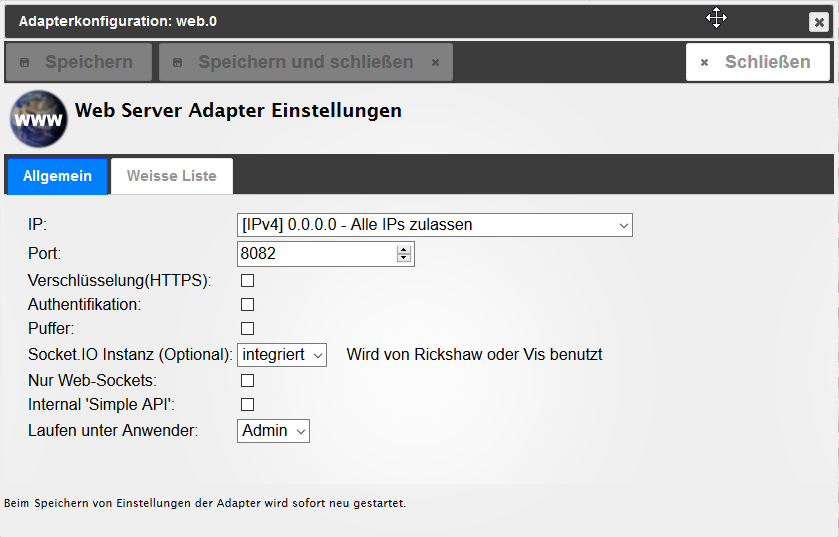This screenshot has width=839, height=537.
Task: Close the Adapterkonfiguration dialog with the title bar X
Action: [818, 21]
